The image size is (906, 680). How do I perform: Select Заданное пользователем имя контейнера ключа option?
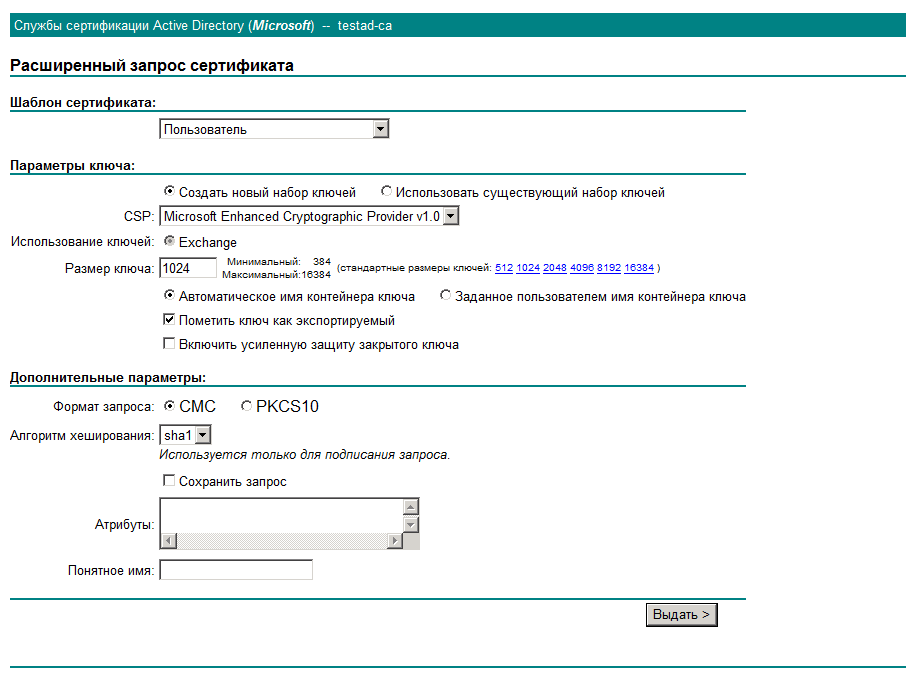[445, 295]
